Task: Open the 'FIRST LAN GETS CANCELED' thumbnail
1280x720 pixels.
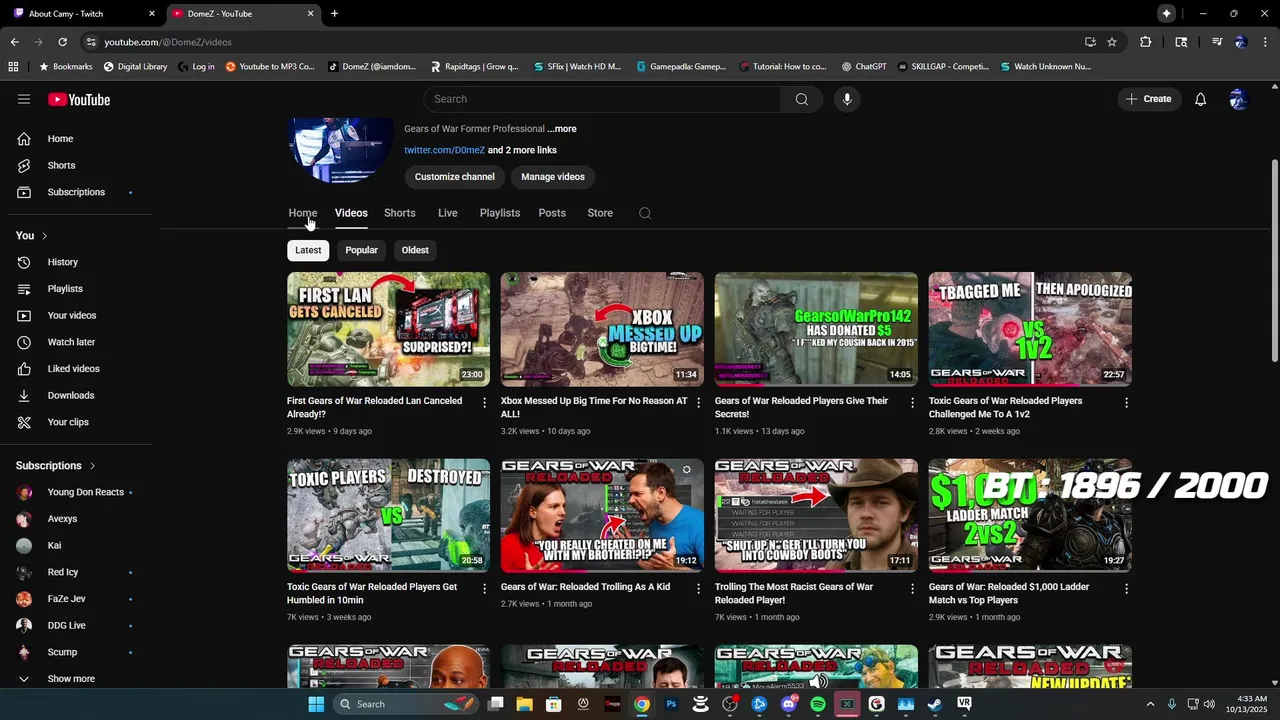Action: tap(388, 329)
